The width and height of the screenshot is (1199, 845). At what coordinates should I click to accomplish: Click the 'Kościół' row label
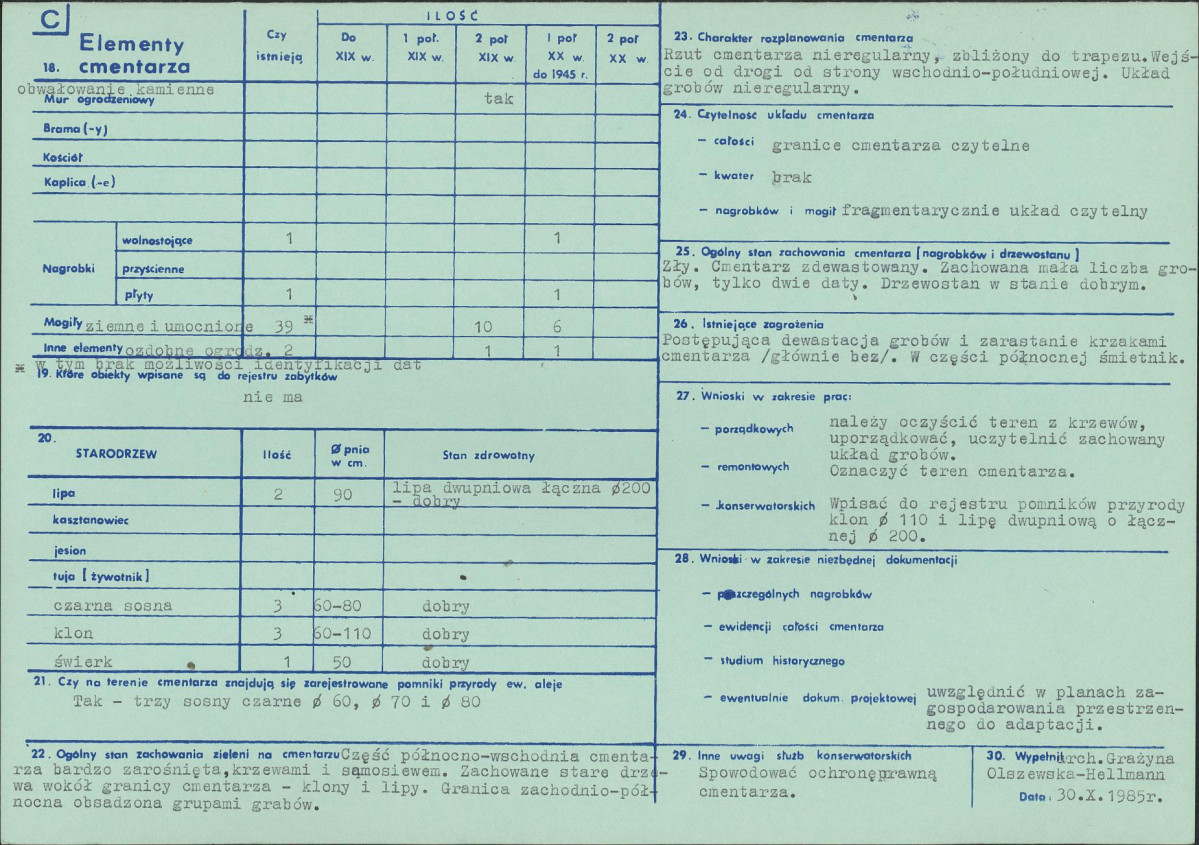point(63,158)
